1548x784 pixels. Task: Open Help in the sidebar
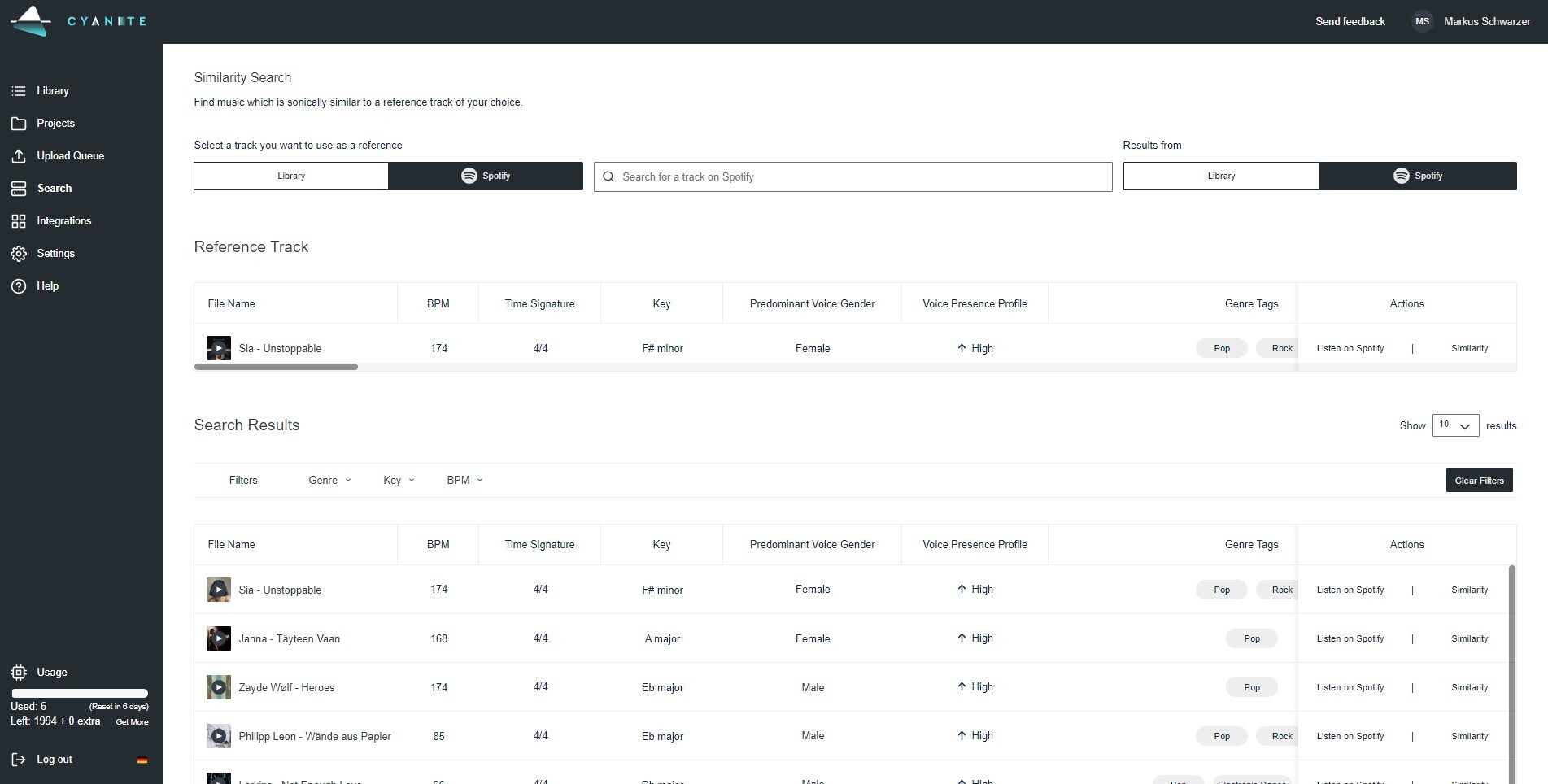click(47, 286)
